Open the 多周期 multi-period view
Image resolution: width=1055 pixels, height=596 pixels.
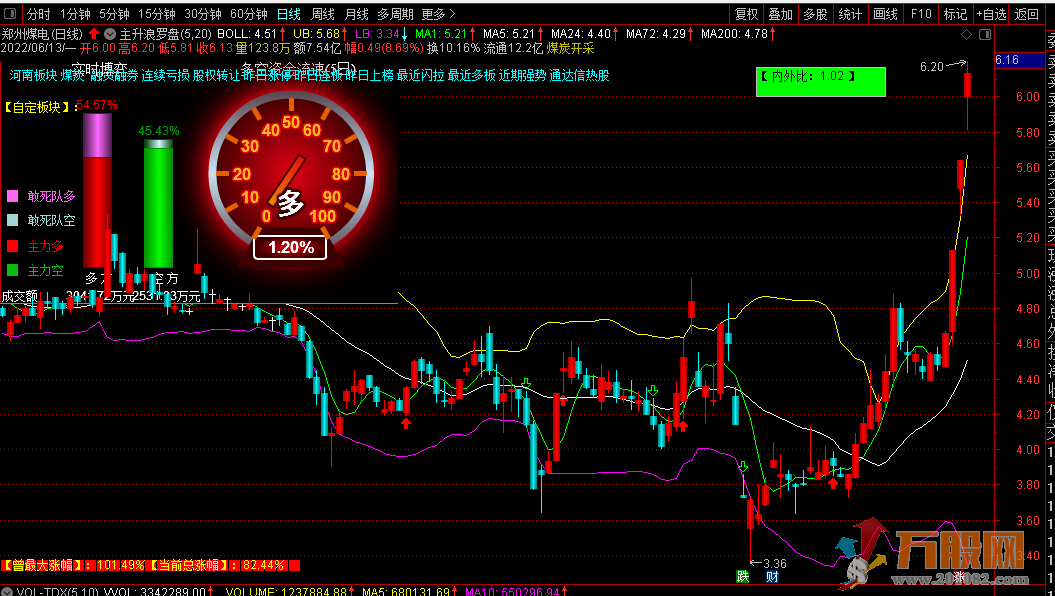pyautogui.click(x=395, y=13)
